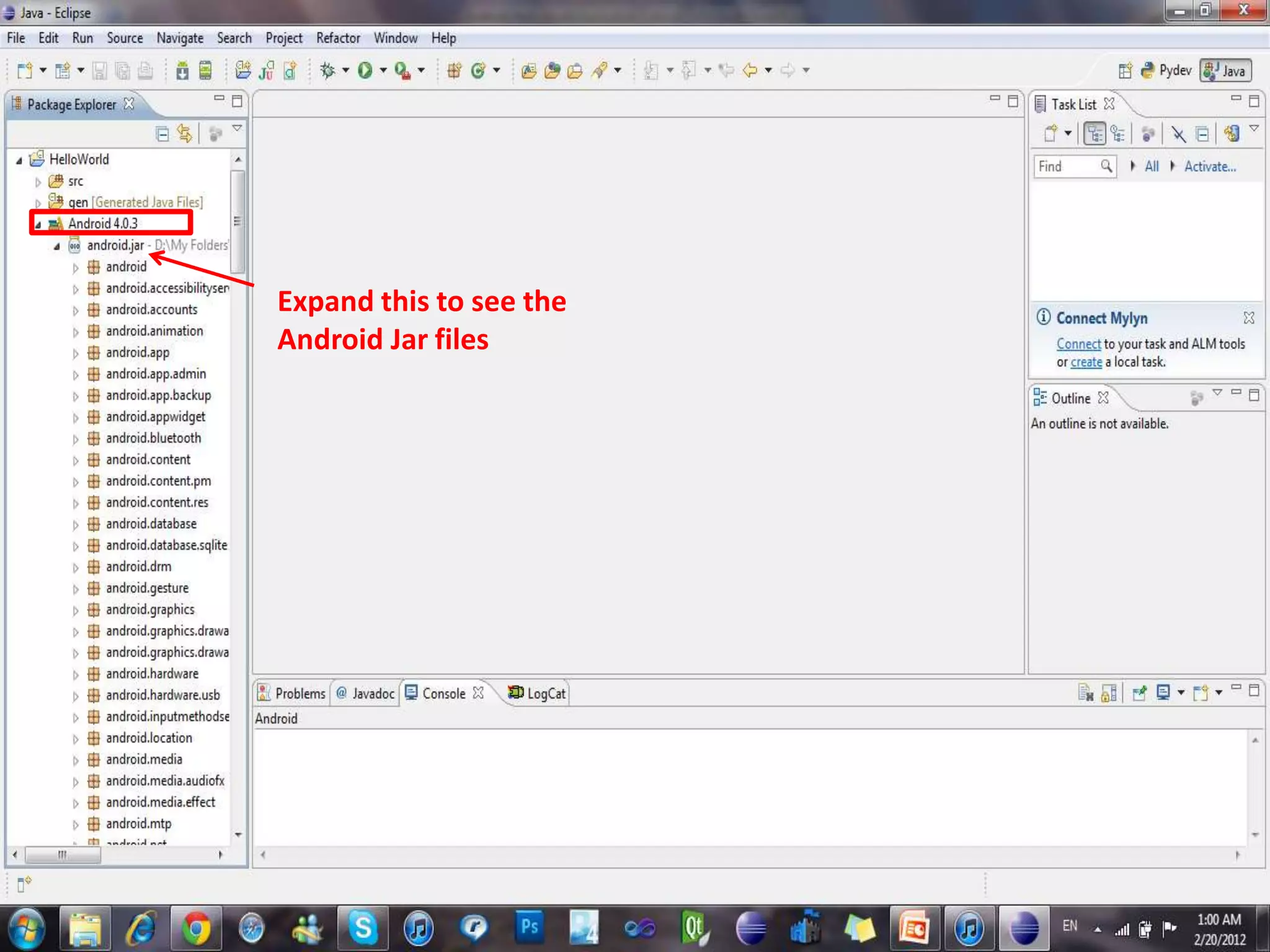Switch to the Java perspective button
Image resolution: width=1270 pixels, height=952 pixels.
tap(1226, 71)
